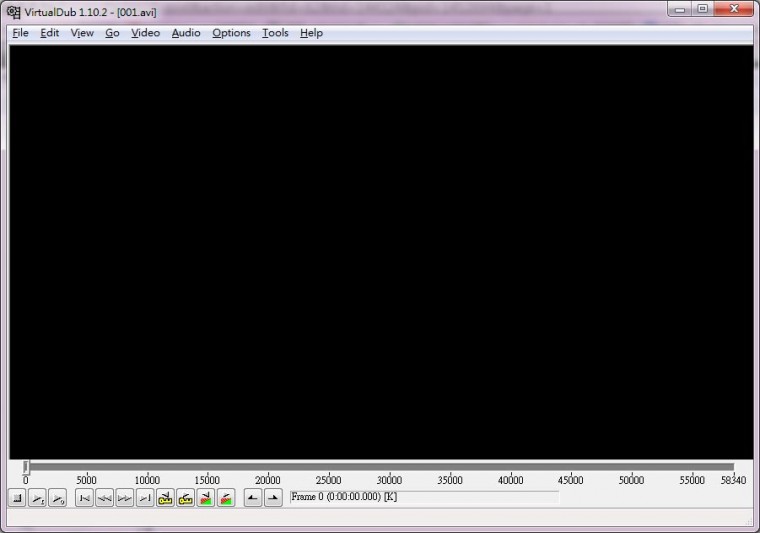Click the Stop playback button
This screenshot has height=533, width=760.
17,498
